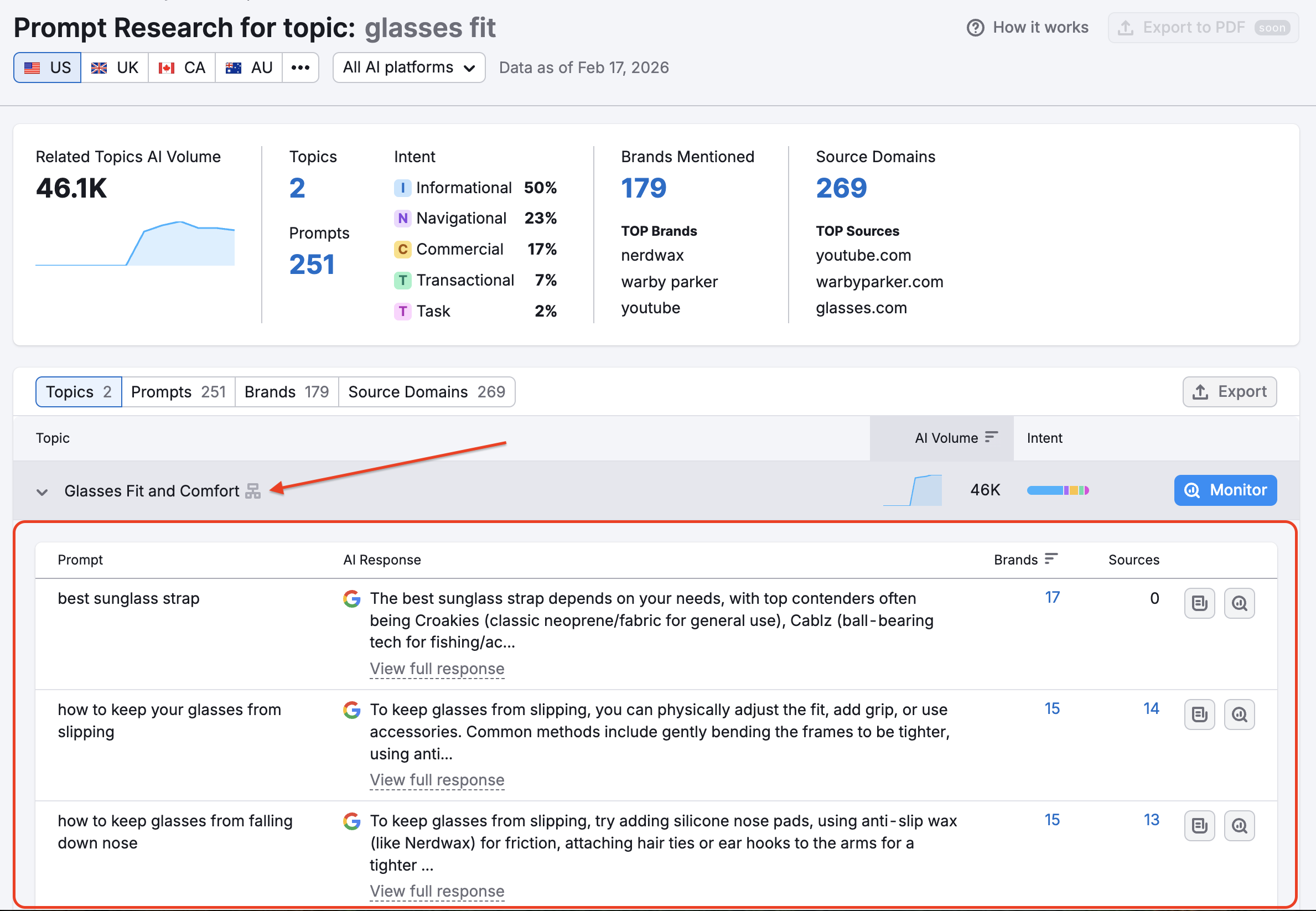The image size is (1316, 911).
Task: Switch to the Prompts 251 tab
Action: 178,391
